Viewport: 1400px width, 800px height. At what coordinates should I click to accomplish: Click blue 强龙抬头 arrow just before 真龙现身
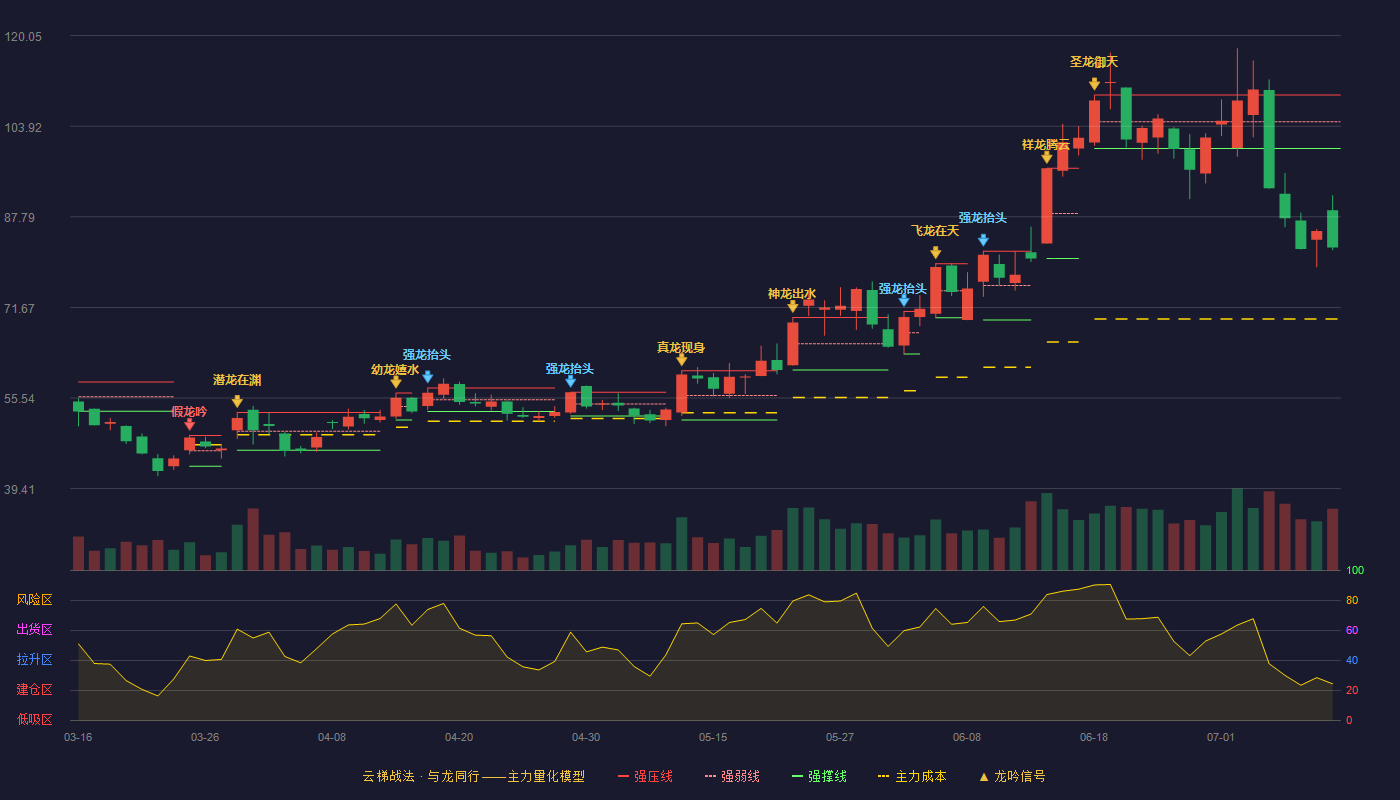click(570, 381)
